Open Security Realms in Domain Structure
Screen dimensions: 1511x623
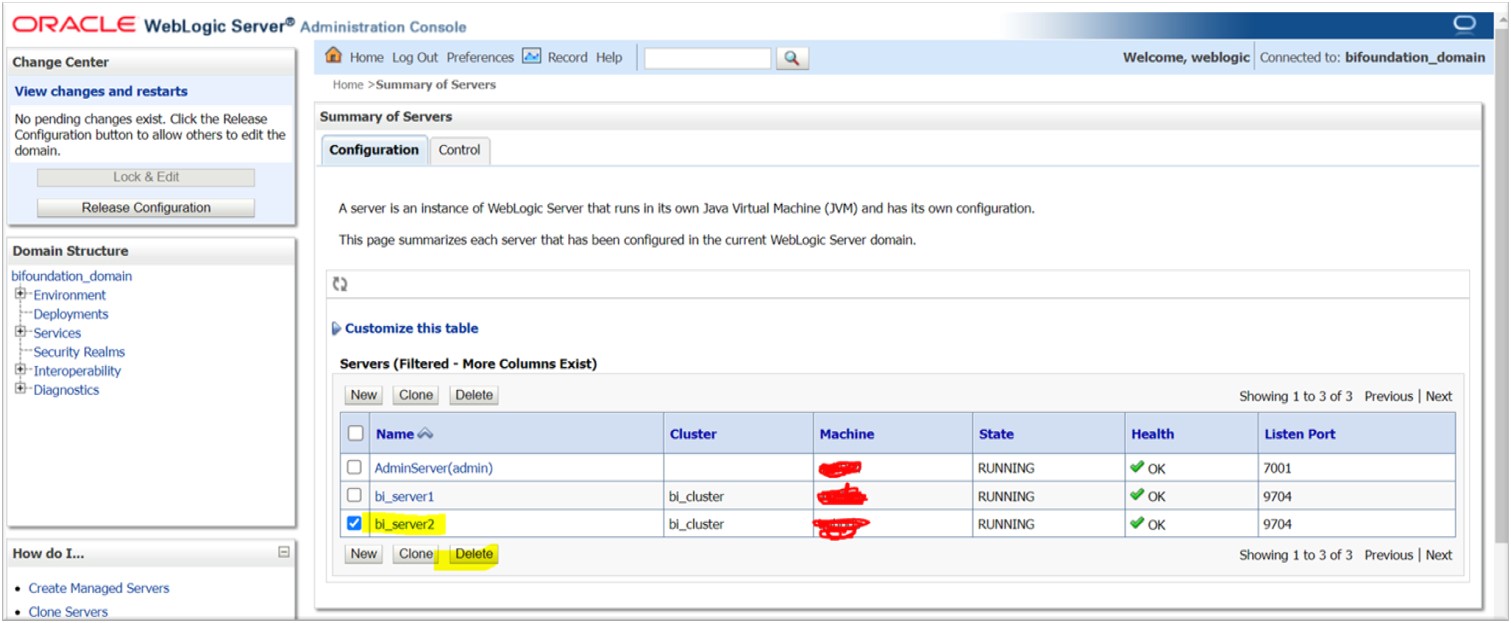coord(79,352)
